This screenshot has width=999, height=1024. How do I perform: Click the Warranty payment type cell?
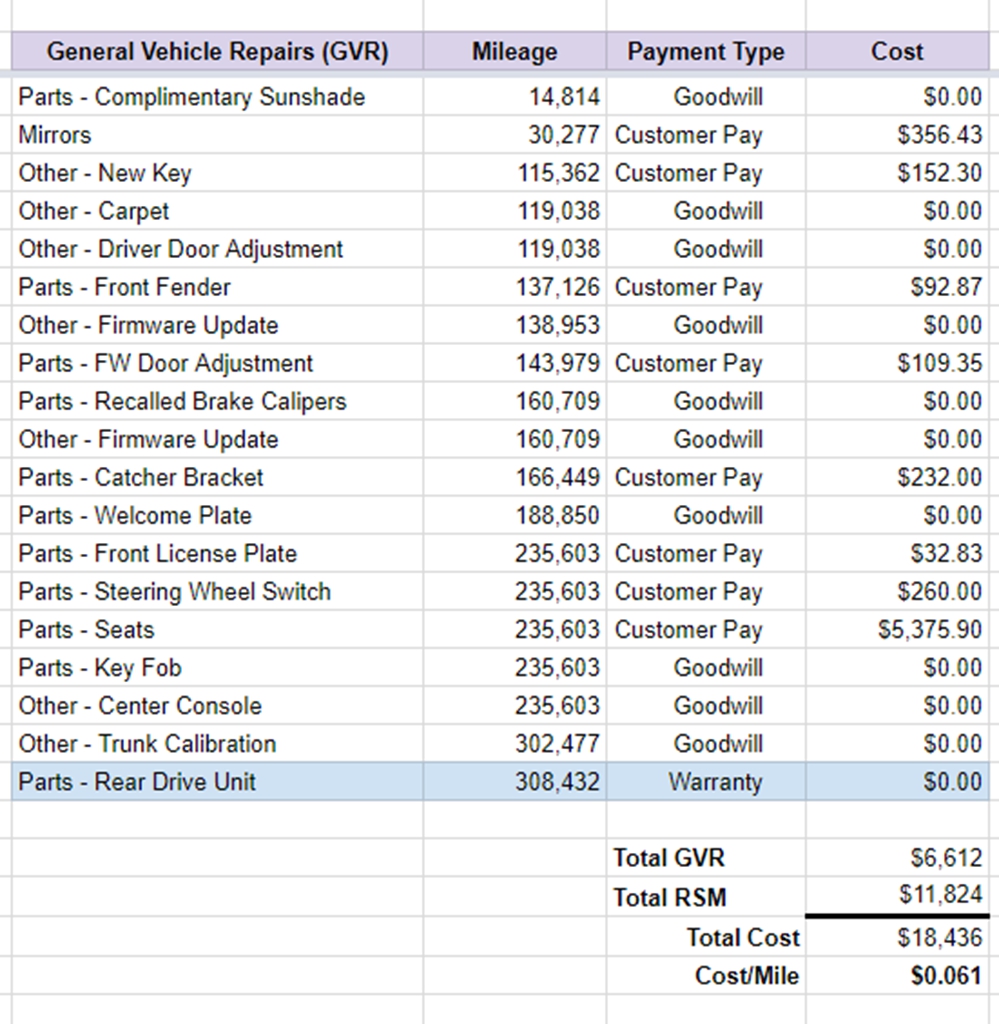[706, 782]
